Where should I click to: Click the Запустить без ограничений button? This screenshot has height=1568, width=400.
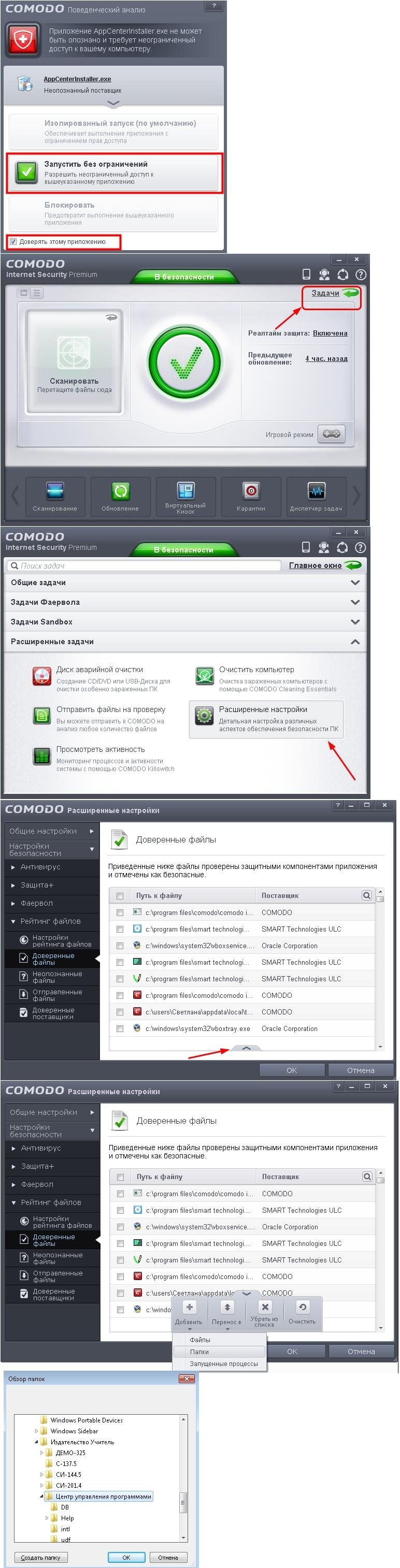[x=115, y=172]
